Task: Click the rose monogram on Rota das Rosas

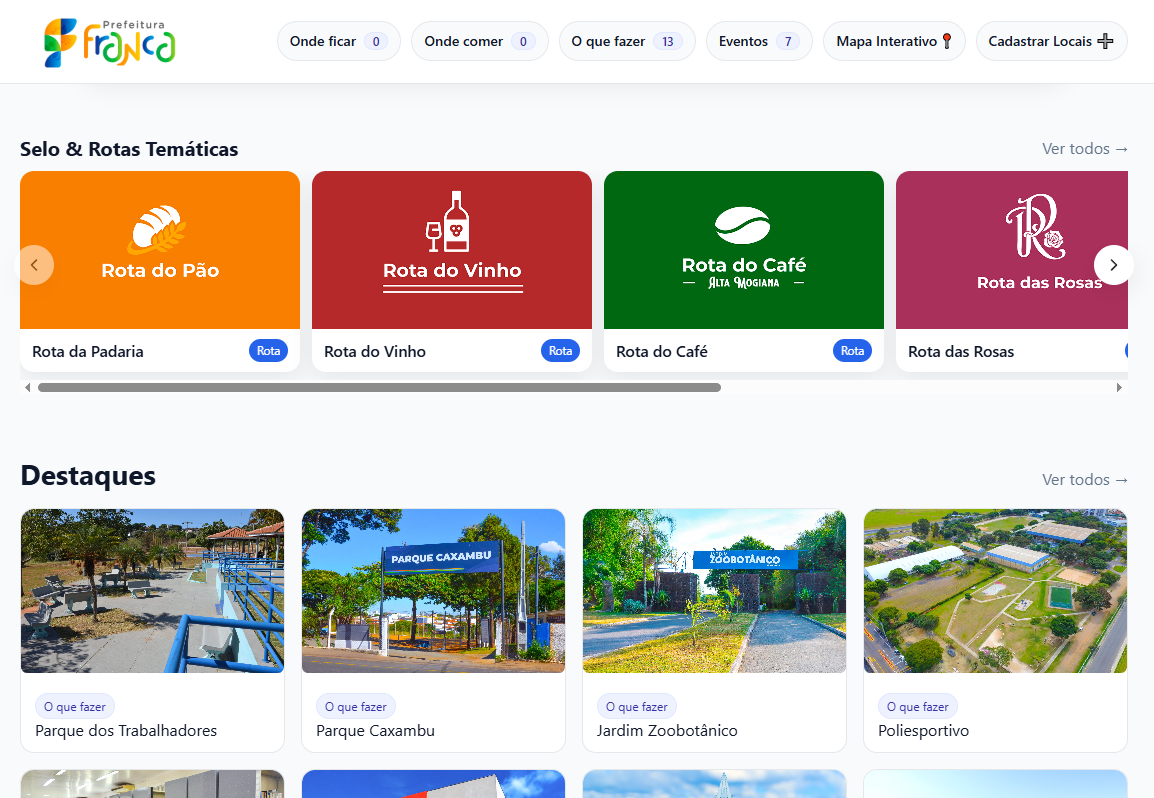Action: (x=1035, y=228)
